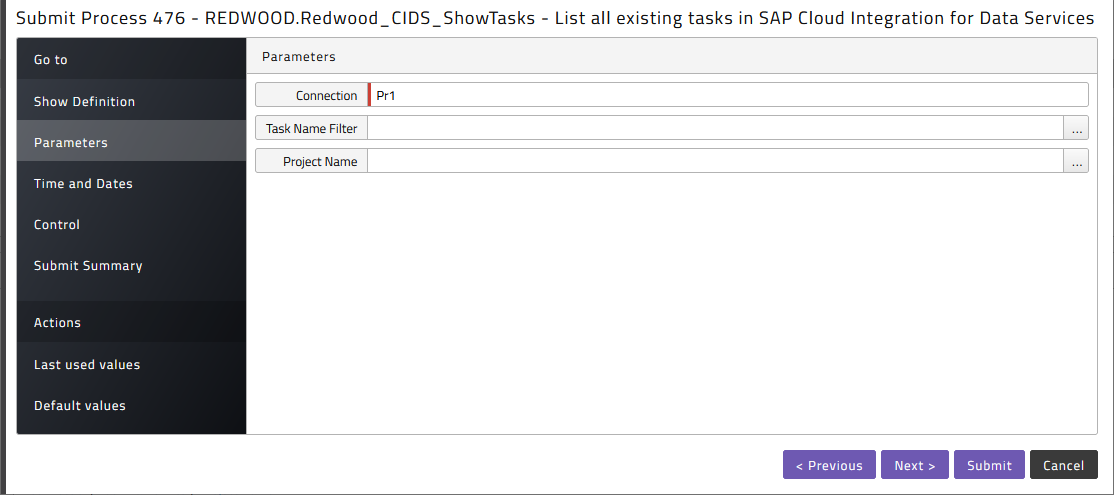The height and width of the screenshot is (495, 1114).
Task: Select the Parameters sidebar item
Action: [x=131, y=142]
